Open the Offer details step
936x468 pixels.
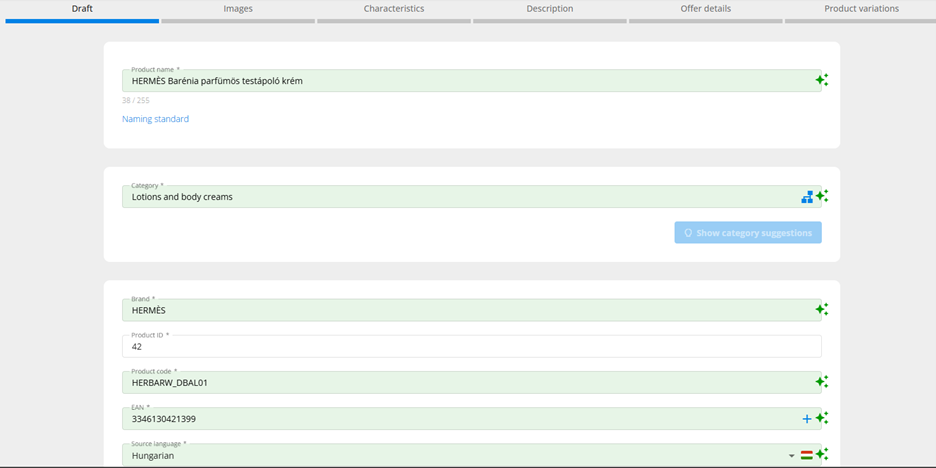tap(706, 12)
